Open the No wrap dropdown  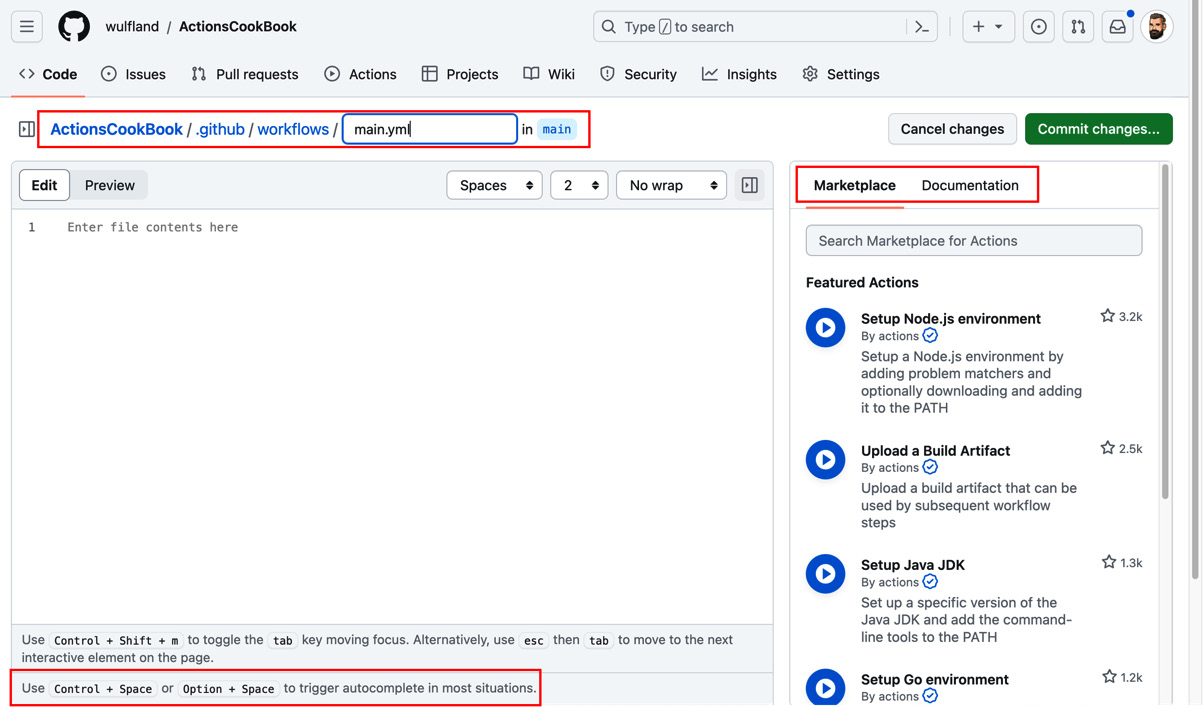[x=671, y=185]
